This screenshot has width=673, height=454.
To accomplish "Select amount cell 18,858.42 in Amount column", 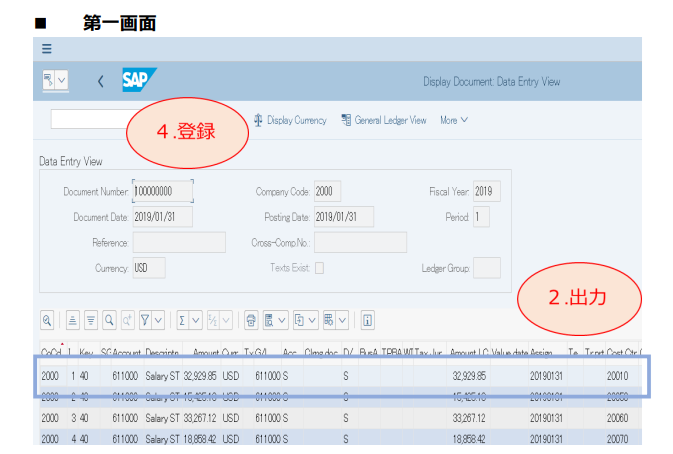I will click(200, 439).
